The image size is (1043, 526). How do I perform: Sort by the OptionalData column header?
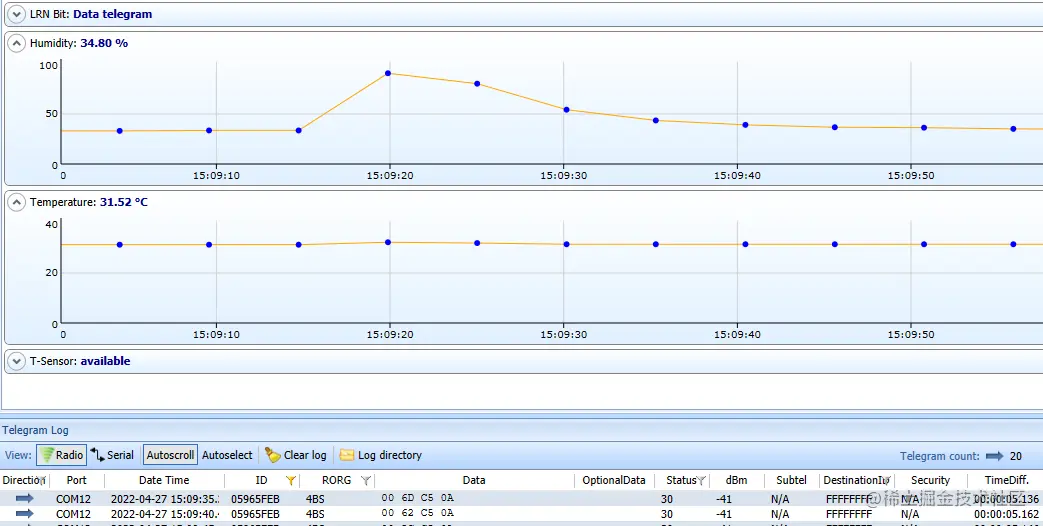coord(614,480)
